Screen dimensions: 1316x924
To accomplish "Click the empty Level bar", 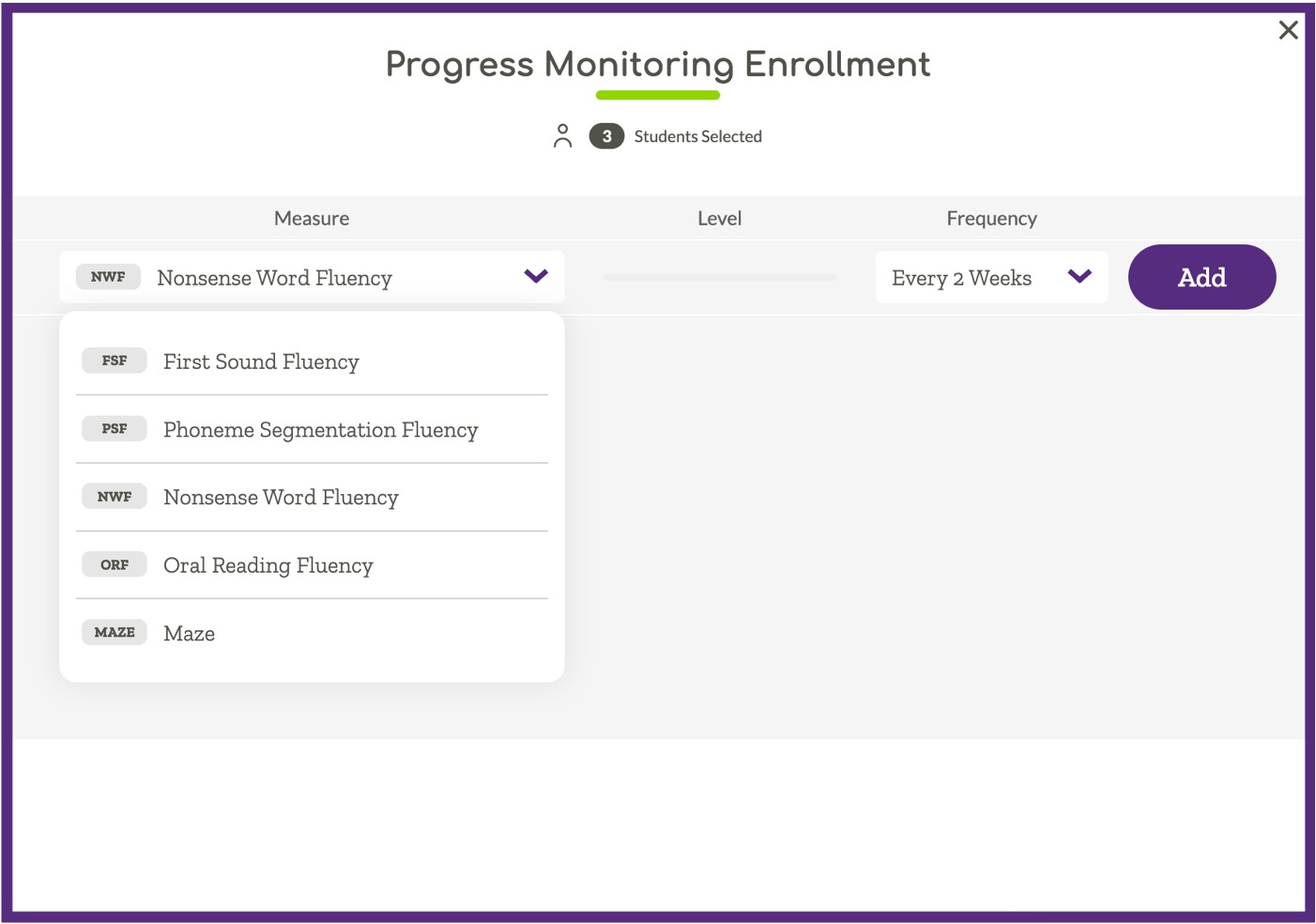I will click(719, 277).
